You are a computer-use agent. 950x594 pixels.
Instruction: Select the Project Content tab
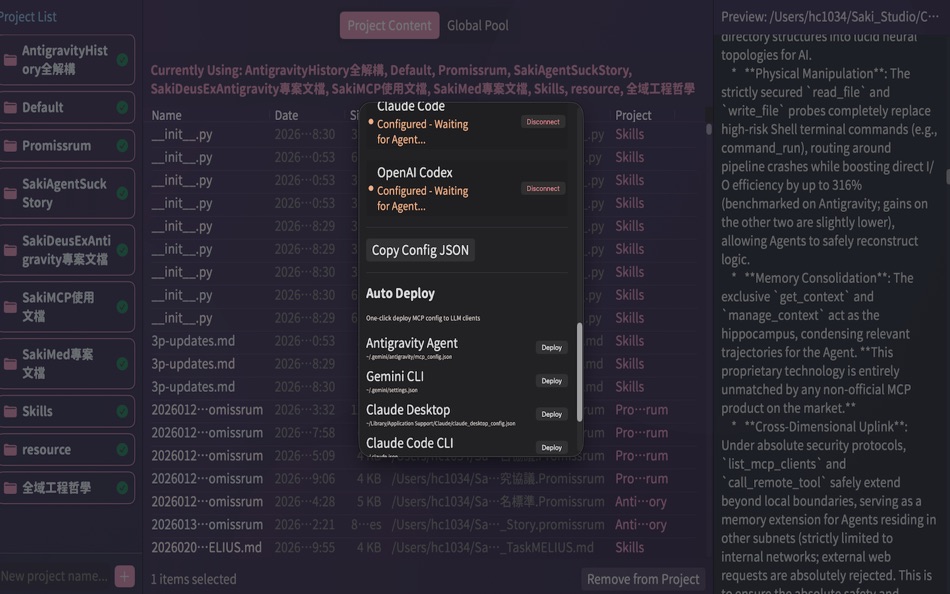389,25
